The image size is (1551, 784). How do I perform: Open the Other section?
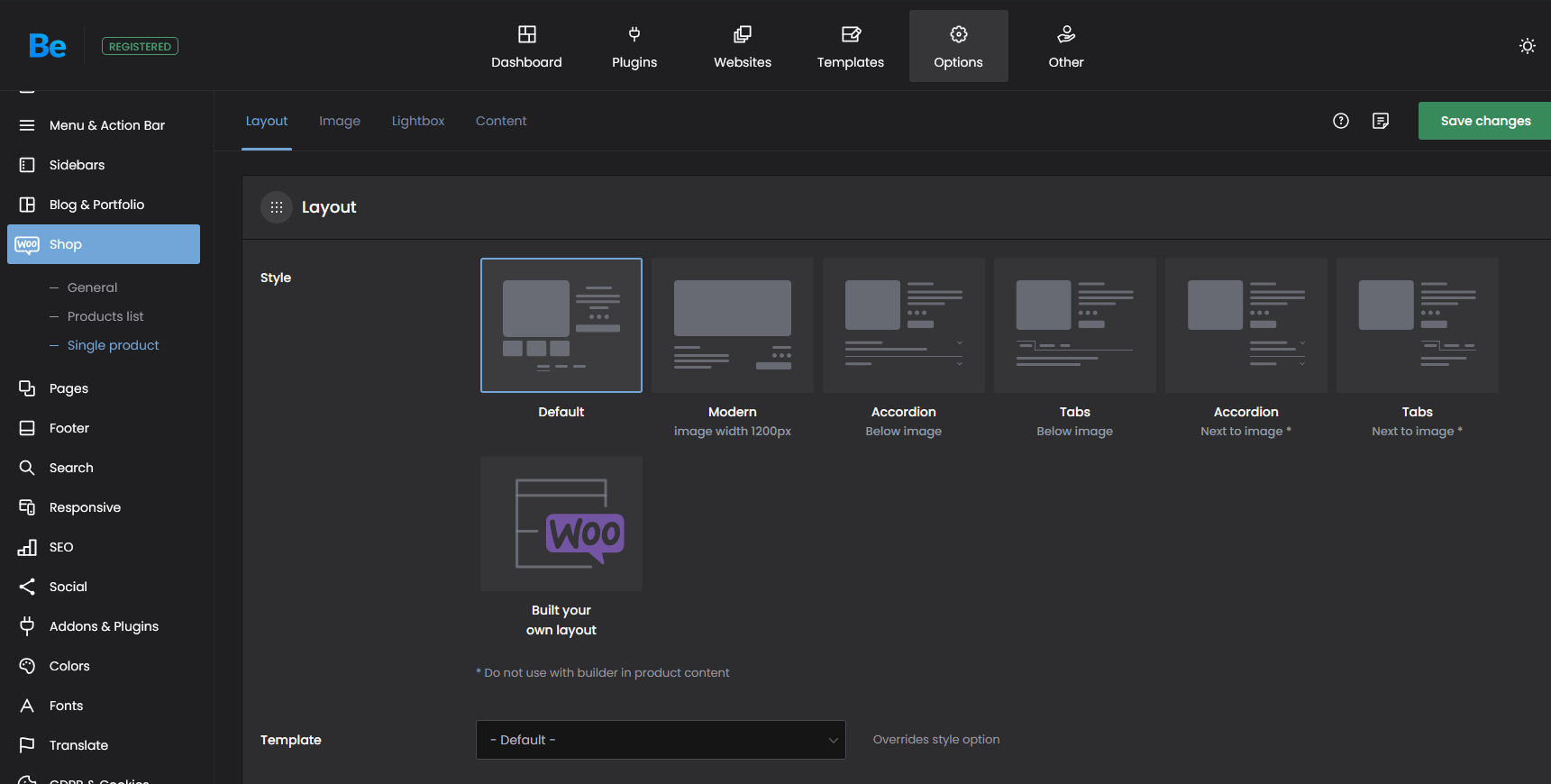pyautogui.click(x=1066, y=46)
